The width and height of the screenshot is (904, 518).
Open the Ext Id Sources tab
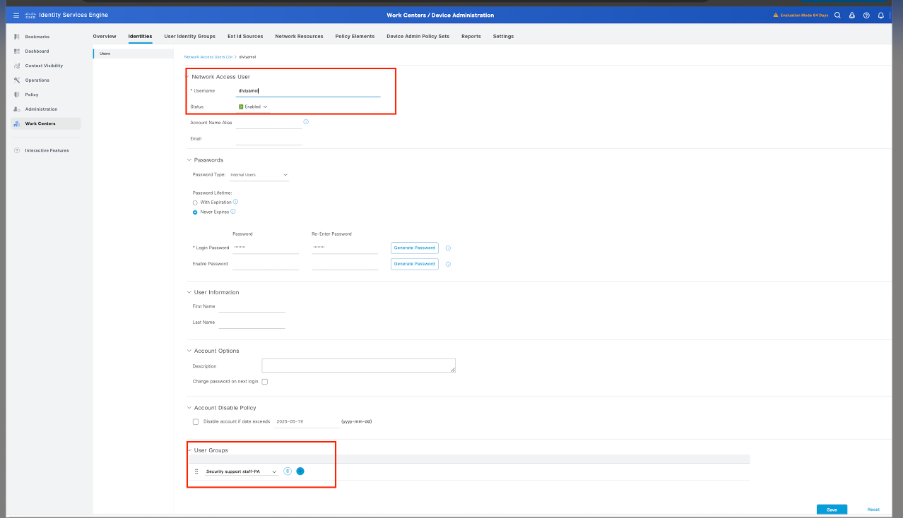[245, 36]
